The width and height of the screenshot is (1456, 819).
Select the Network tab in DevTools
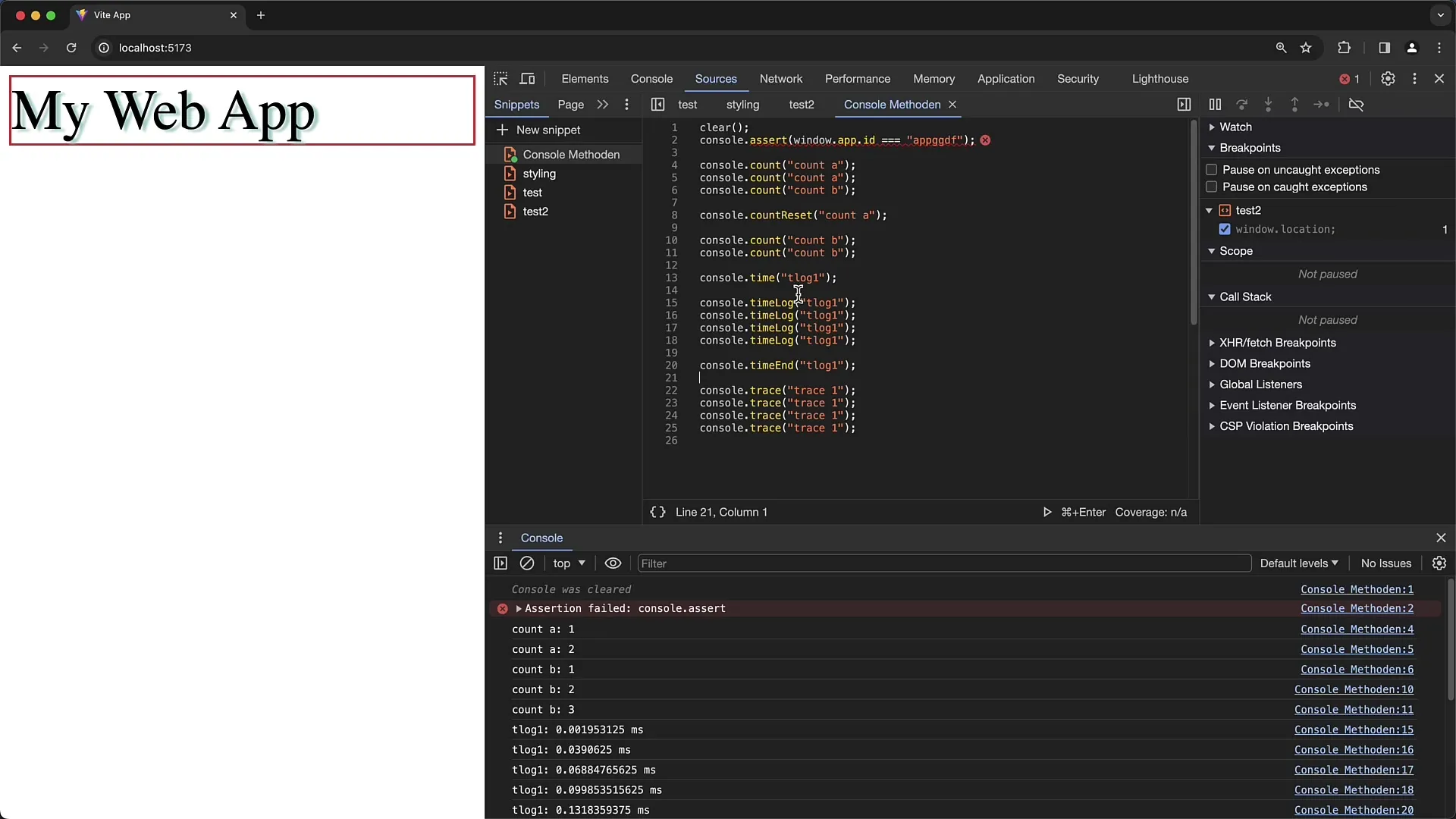click(781, 79)
